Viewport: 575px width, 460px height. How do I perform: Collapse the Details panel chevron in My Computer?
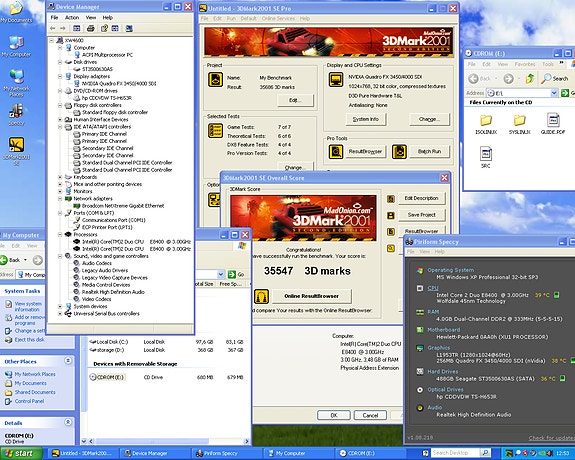pos(68,422)
